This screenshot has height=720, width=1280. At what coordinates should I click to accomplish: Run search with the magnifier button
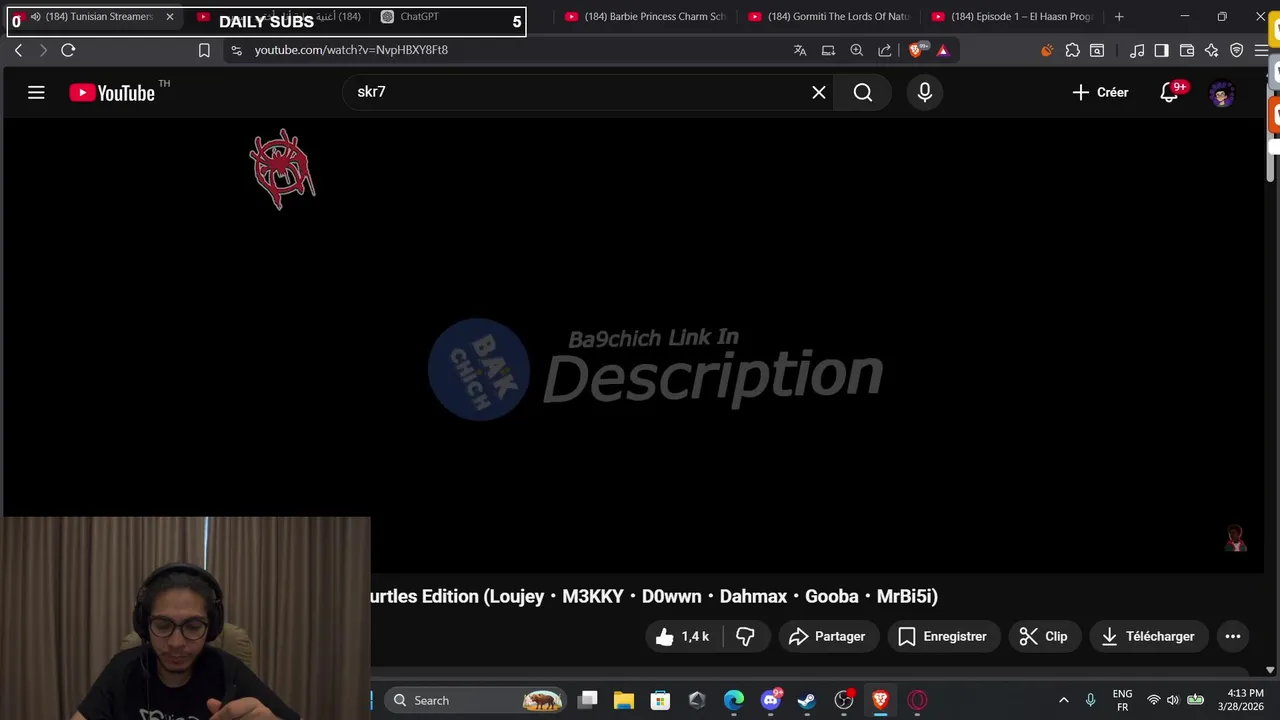coord(863,92)
